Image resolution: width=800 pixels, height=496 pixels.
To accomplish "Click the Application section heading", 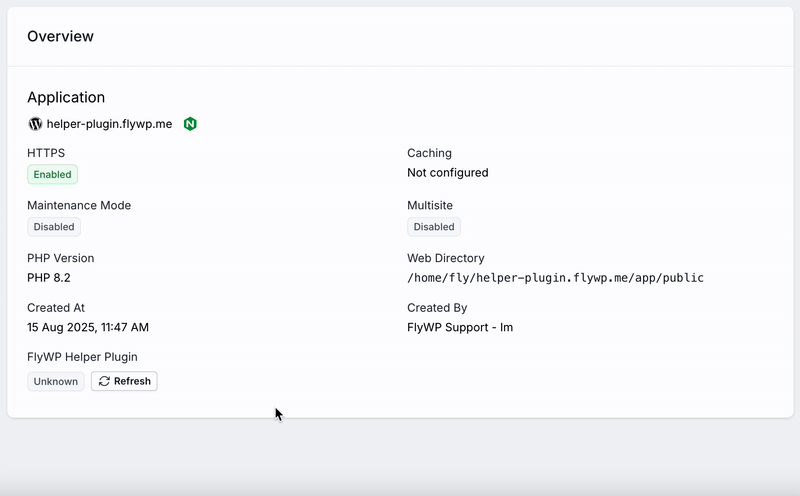I will (x=66, y=97).
